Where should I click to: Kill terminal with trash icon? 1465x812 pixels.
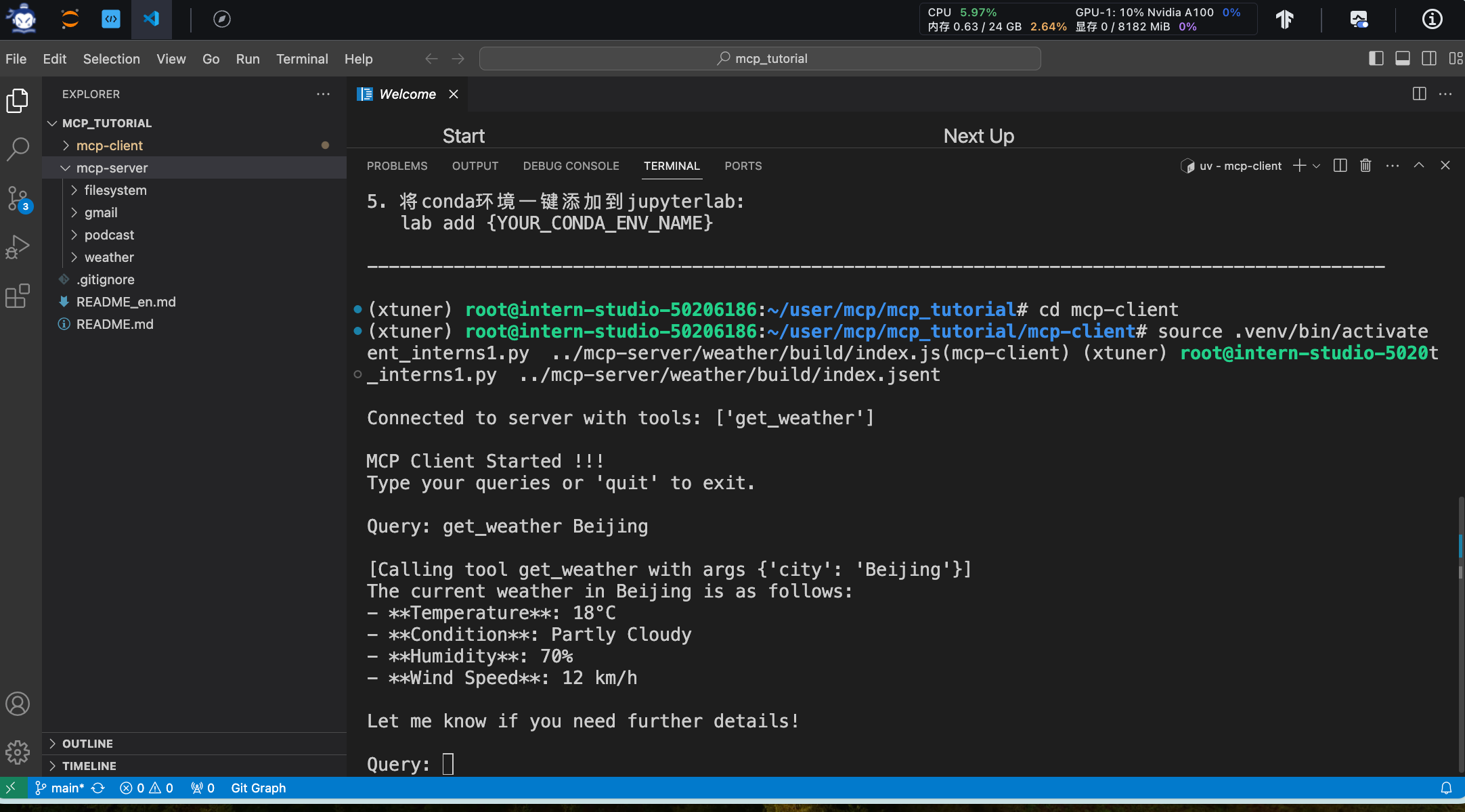[x=1365, y=166]
